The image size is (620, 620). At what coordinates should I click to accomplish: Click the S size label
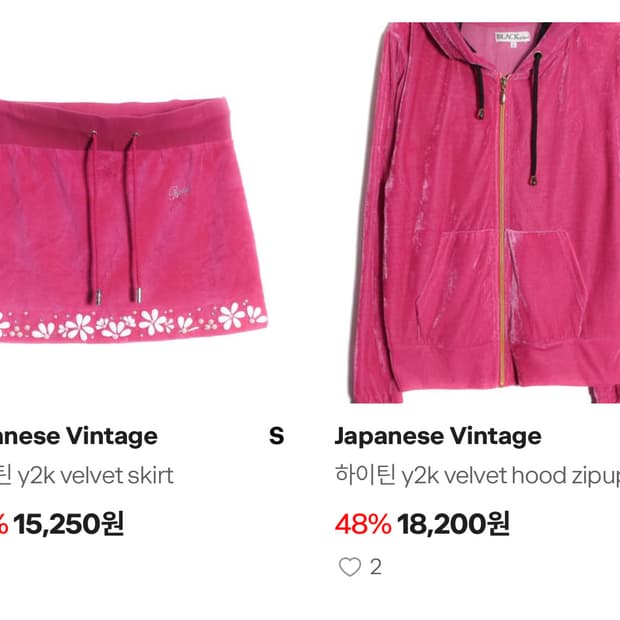point(277,436)
